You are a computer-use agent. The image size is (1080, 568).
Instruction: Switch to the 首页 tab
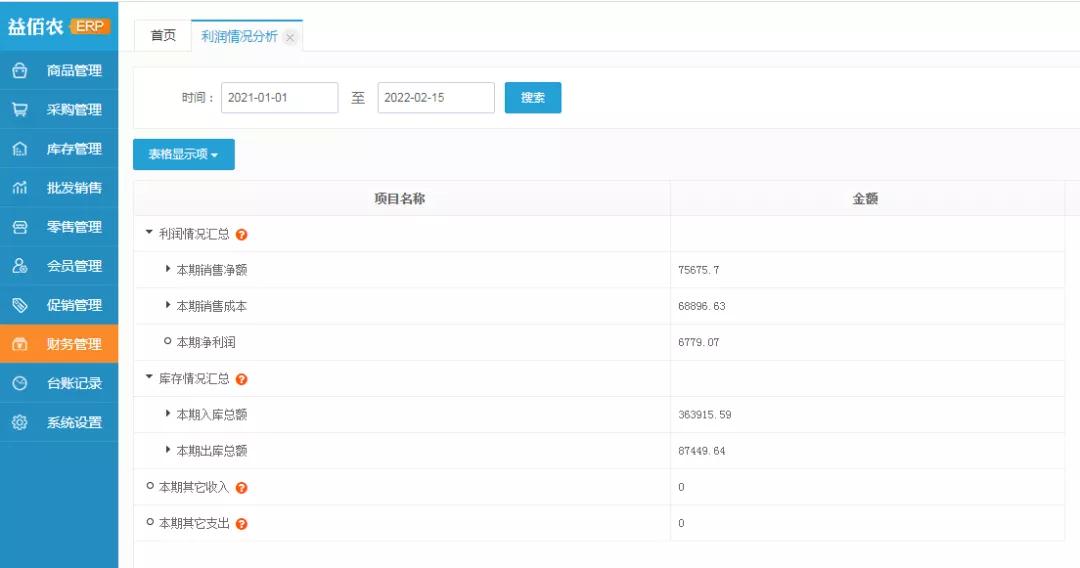coord(163,36)
